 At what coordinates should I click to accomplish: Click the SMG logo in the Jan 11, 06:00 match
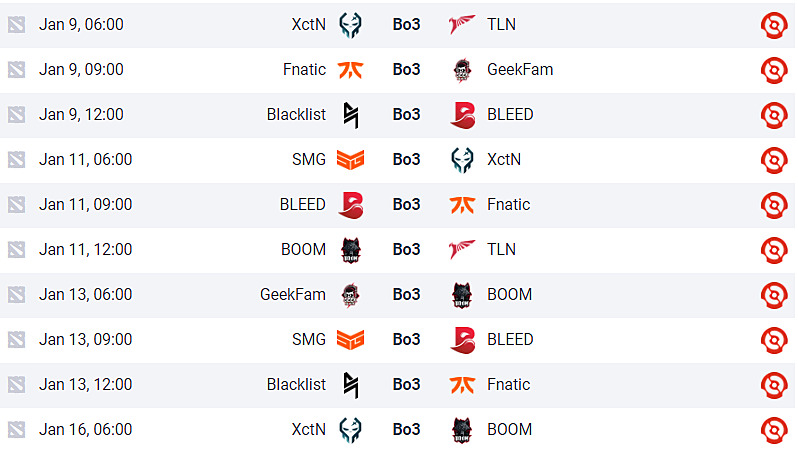pos(350,159)
